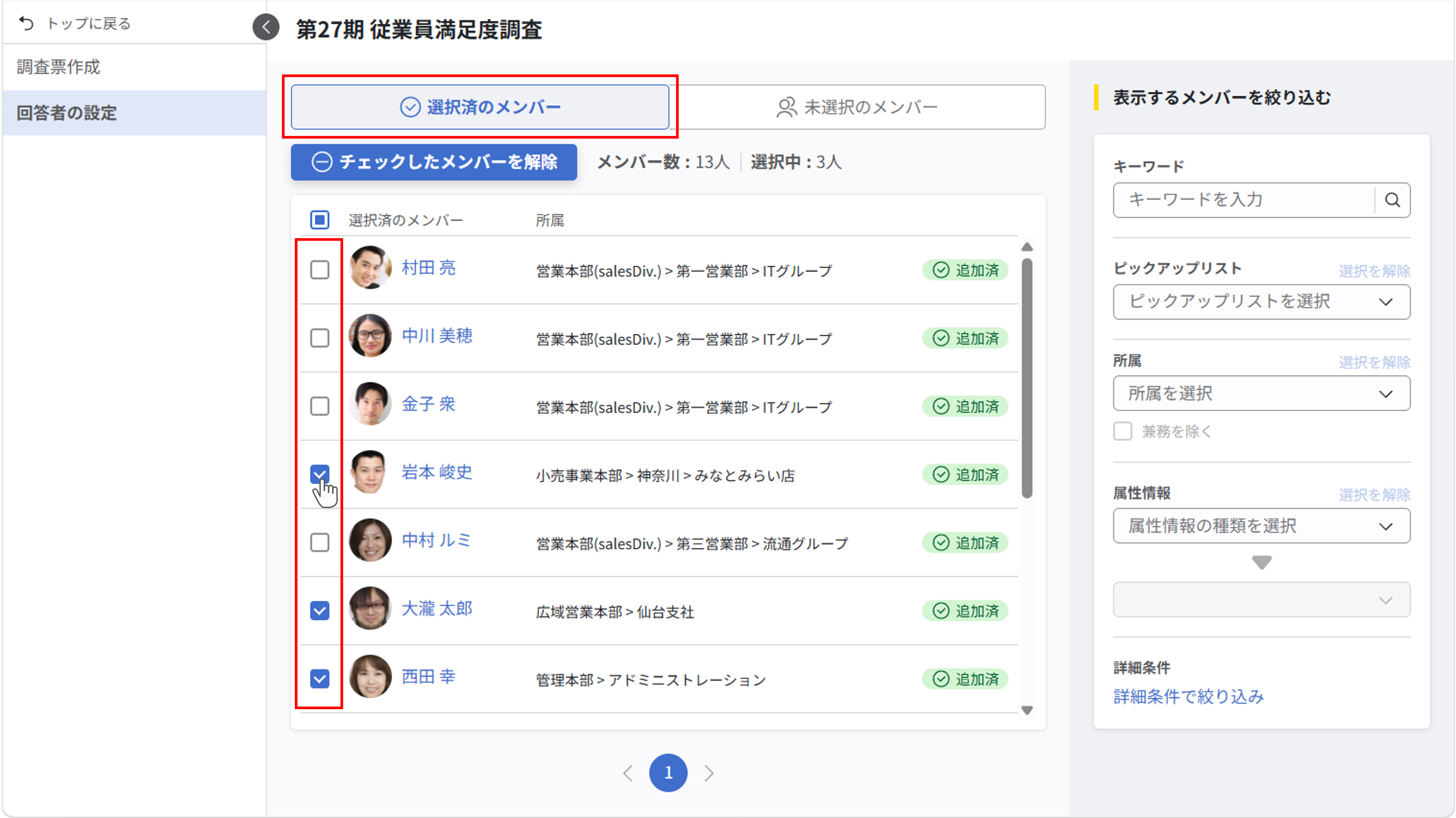Check the box for 中川 美穂

coord(320,338)
